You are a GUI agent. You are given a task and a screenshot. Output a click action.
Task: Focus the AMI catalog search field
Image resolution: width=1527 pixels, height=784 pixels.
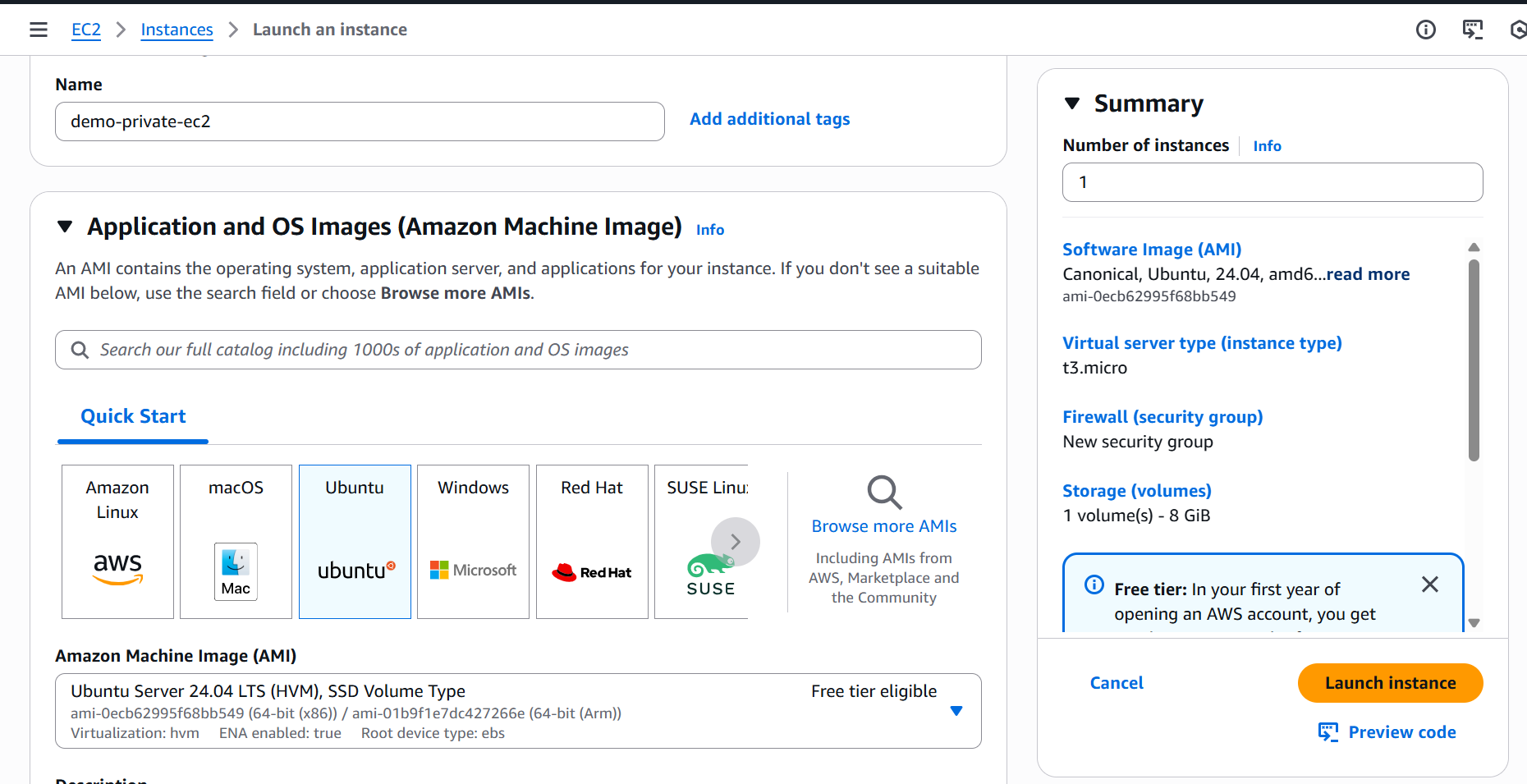(525, 350)
